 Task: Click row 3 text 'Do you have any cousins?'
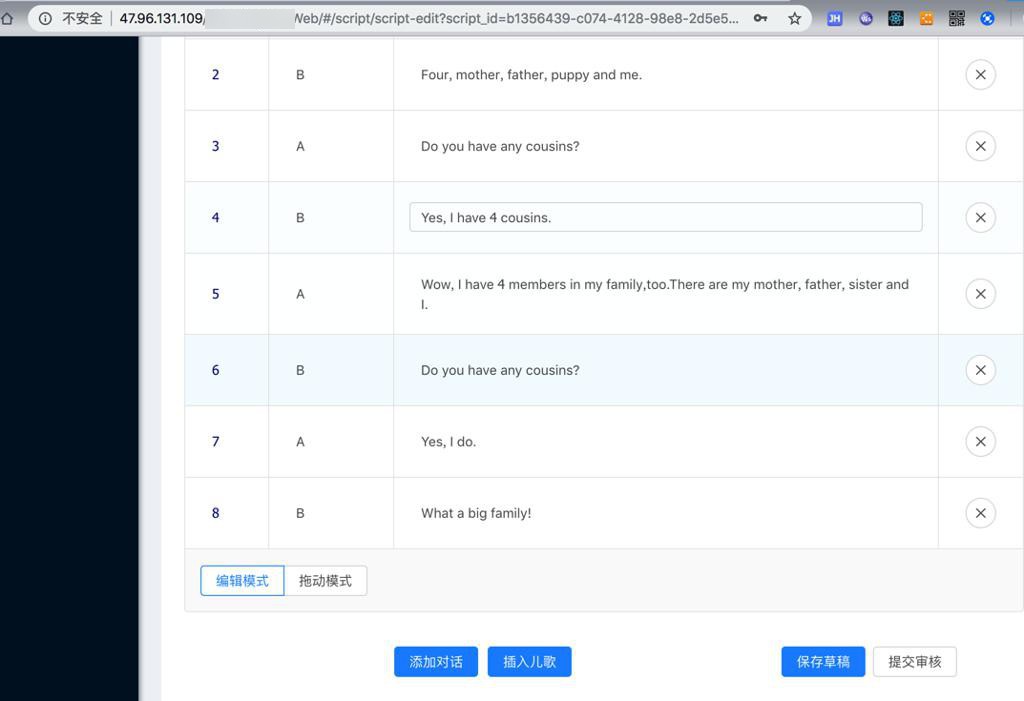(500, 146)
